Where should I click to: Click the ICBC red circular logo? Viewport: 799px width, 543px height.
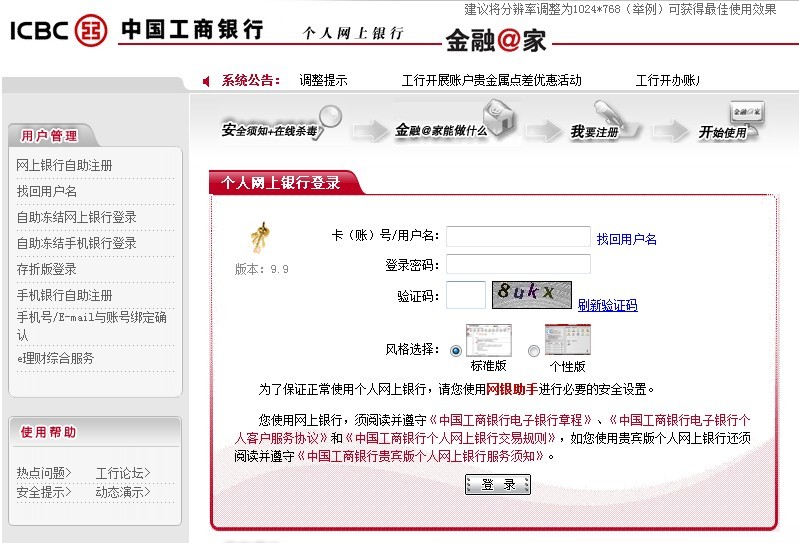(x=91, y=30)
